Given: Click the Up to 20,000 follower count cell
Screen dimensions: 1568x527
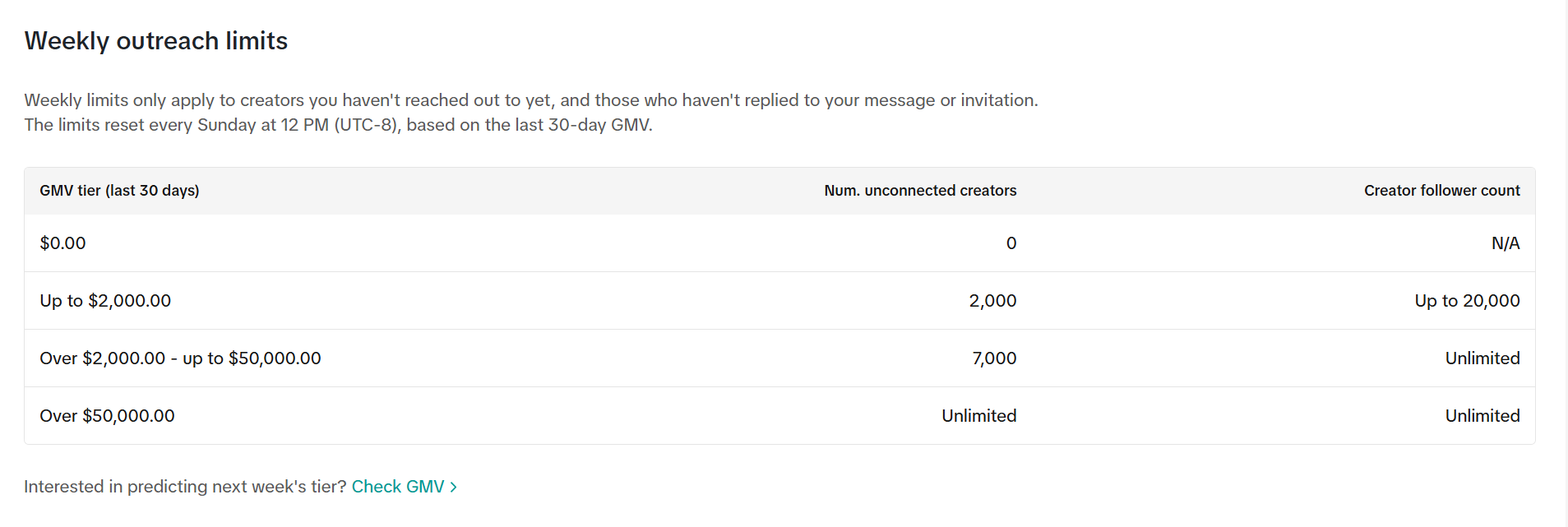Looking at the screenshot, I should click(1467, 301).
